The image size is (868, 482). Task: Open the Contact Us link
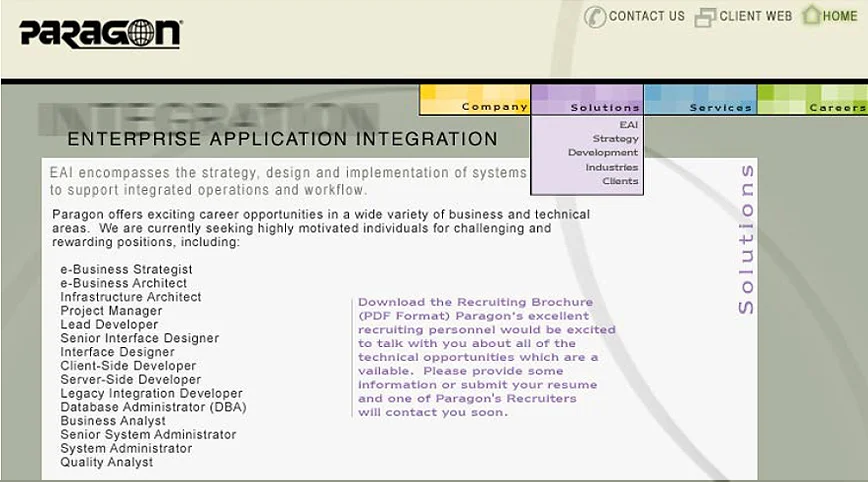647,17
